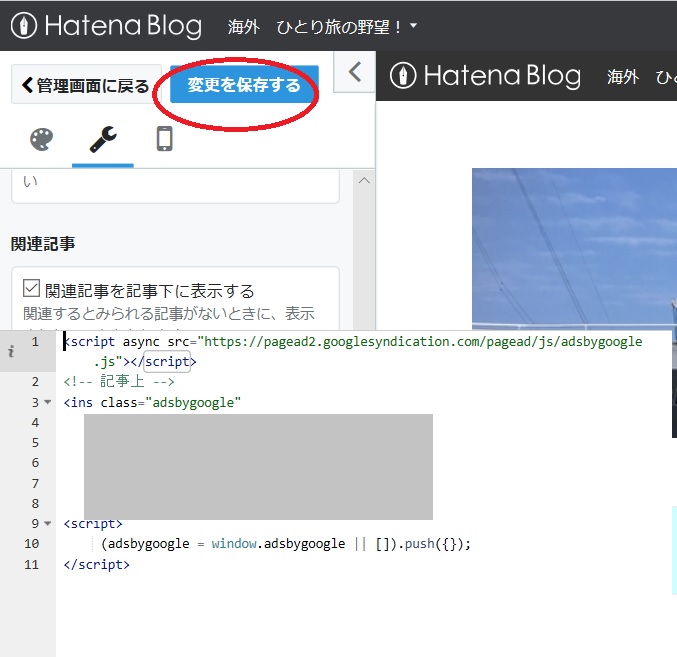
Task: Click the ins class adsbygoogle line
Action: [152, 402]
